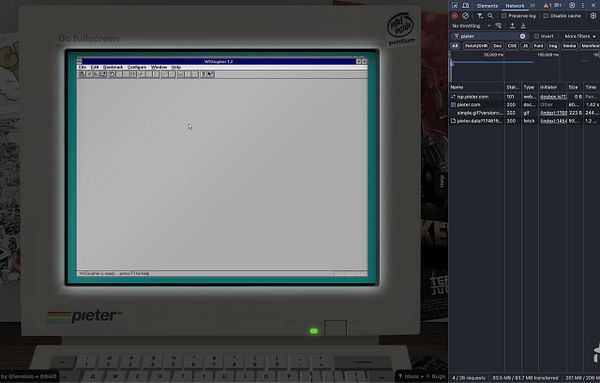Clear the 'pieter' filter text
The height and width of the screenshot is (383, 600).
coord(523,36)
